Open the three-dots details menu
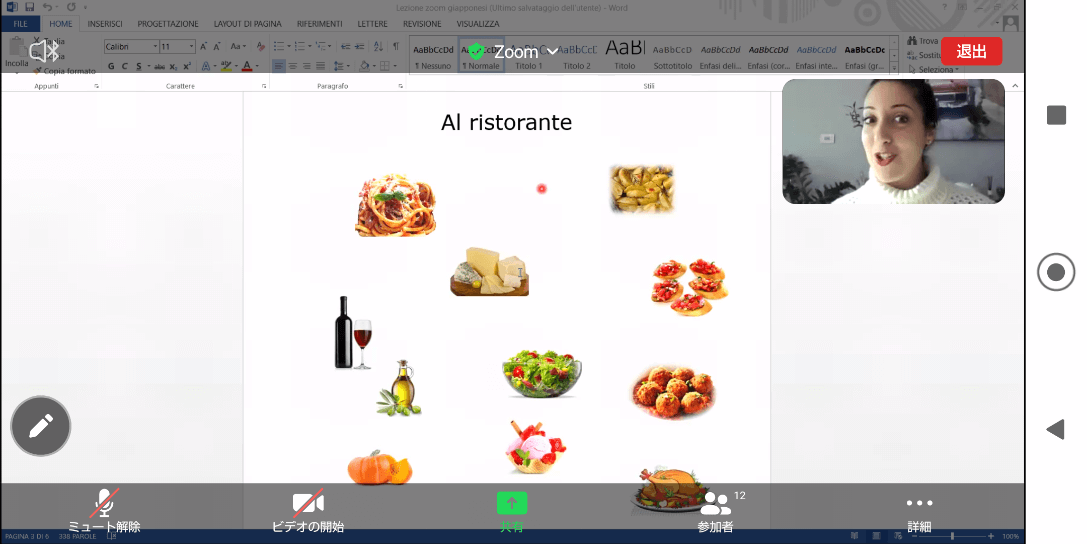The width and height of the screenshot is (1087, 544). pyautogui.click(x=919, y=511)
